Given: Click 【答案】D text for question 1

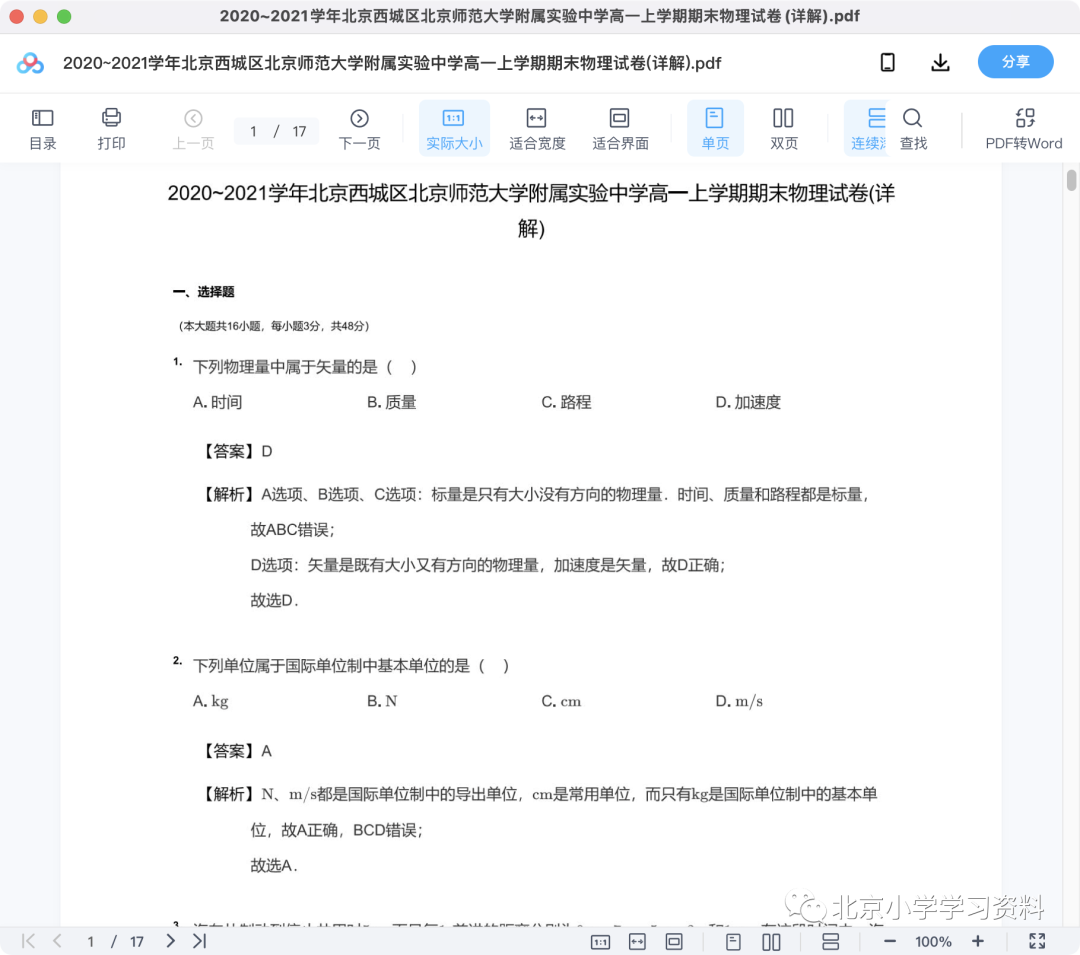Looking at the screenshot, I should (236, 452).
